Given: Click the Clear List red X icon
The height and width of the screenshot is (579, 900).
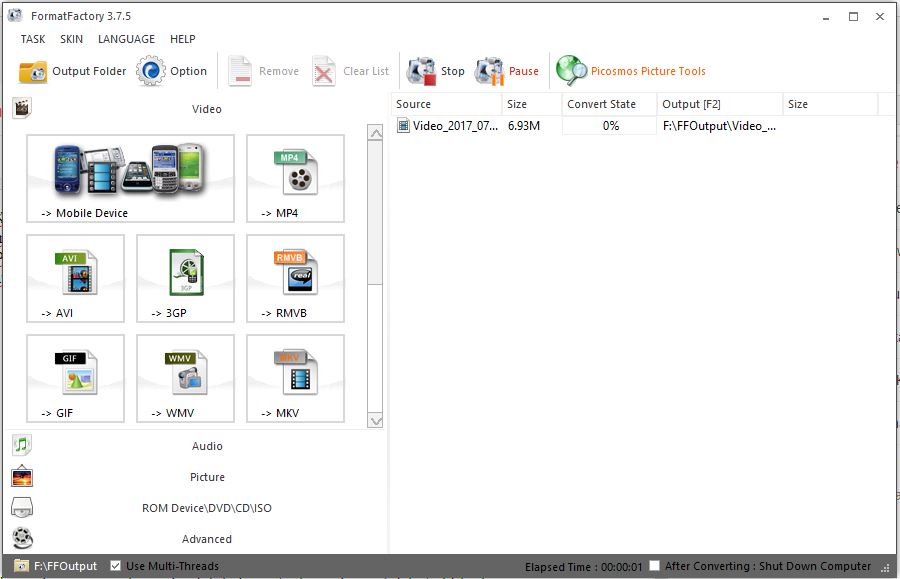Looking at the screenshot, I should [x=324, y=71].
